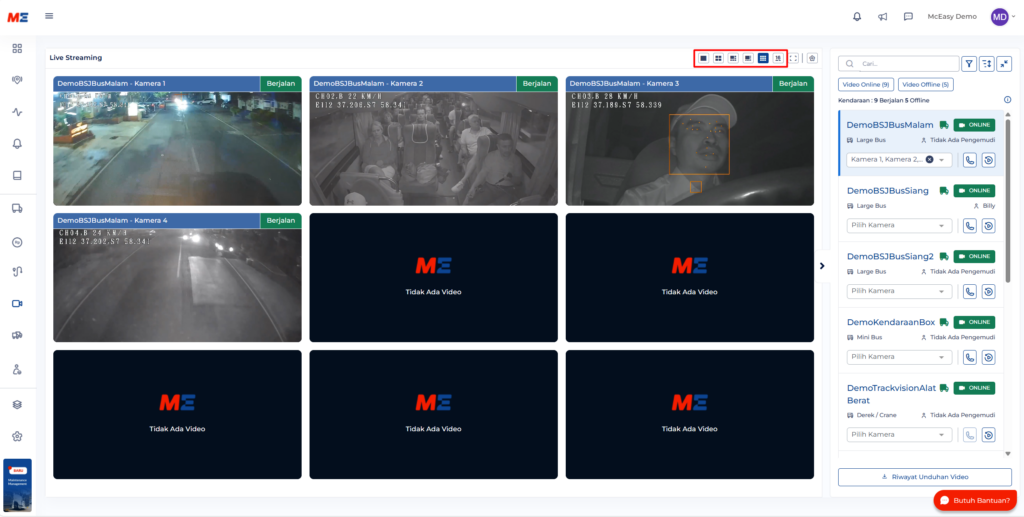The height and width of the screenshot is (517, 1024).
Task: Filter by Video Offline (5)
Action: point(926,84)
